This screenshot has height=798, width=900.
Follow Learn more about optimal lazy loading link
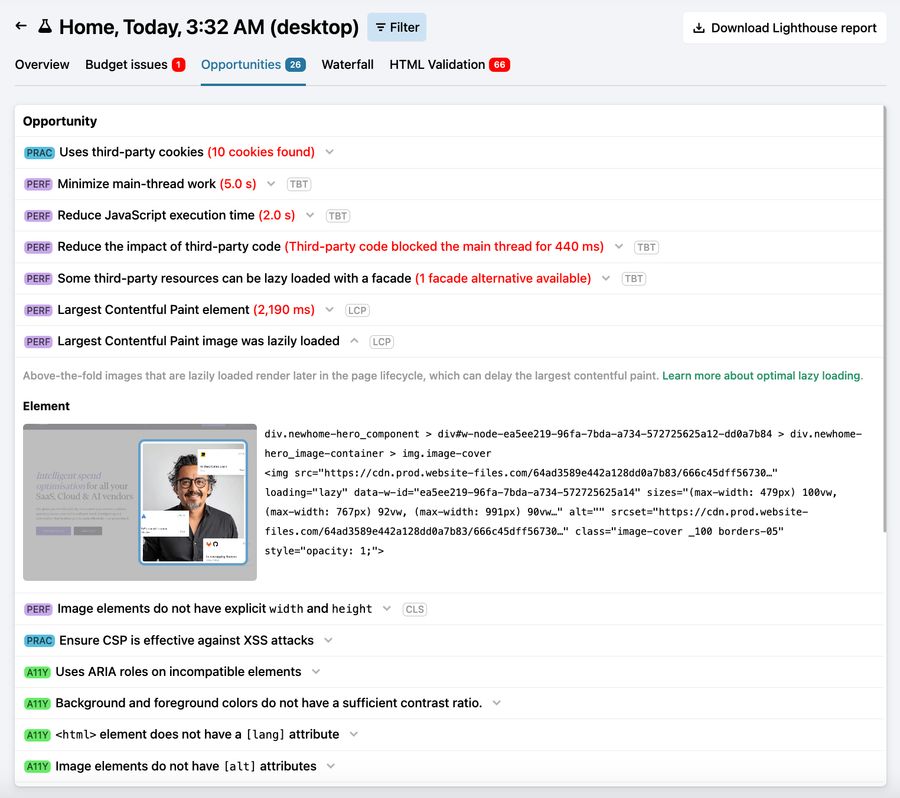(761, 376)
